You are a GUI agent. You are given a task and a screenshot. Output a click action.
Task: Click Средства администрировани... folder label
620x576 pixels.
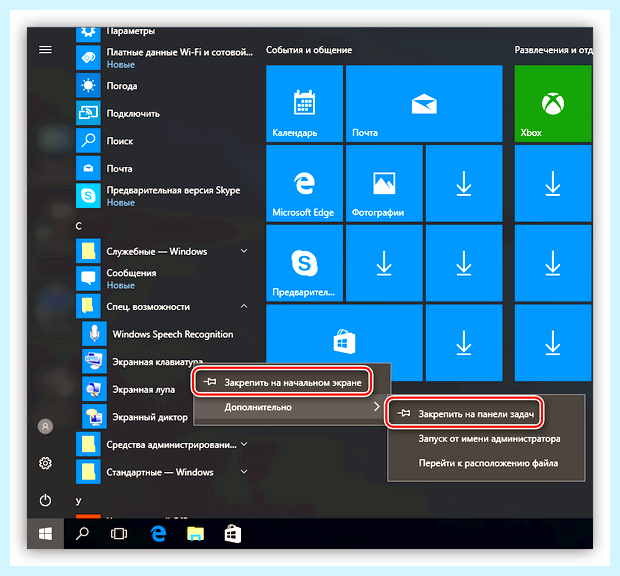(x=171, y=445)
